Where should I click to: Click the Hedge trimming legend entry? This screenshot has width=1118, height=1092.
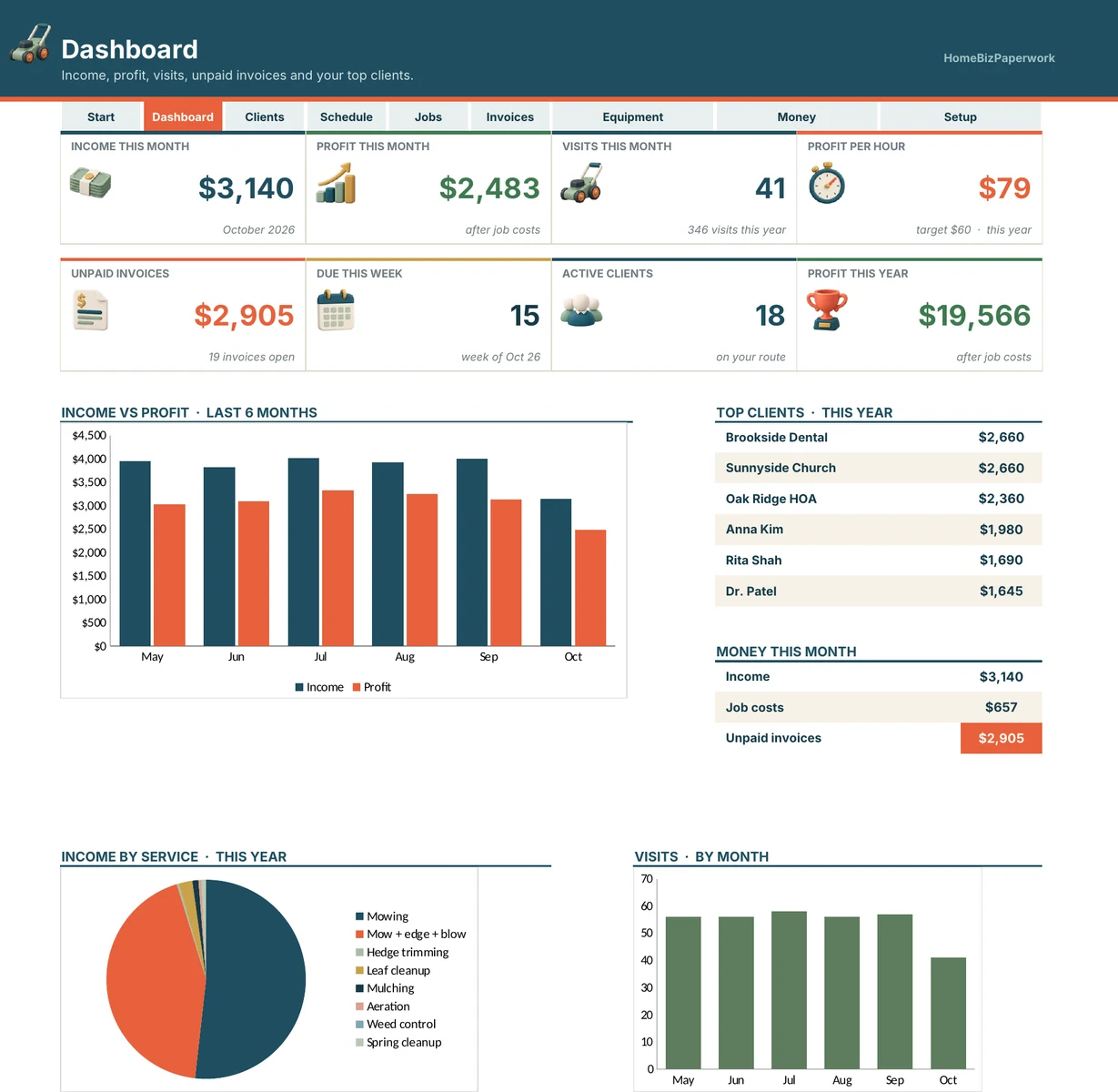pyautogui.click(x=402, y=952)
